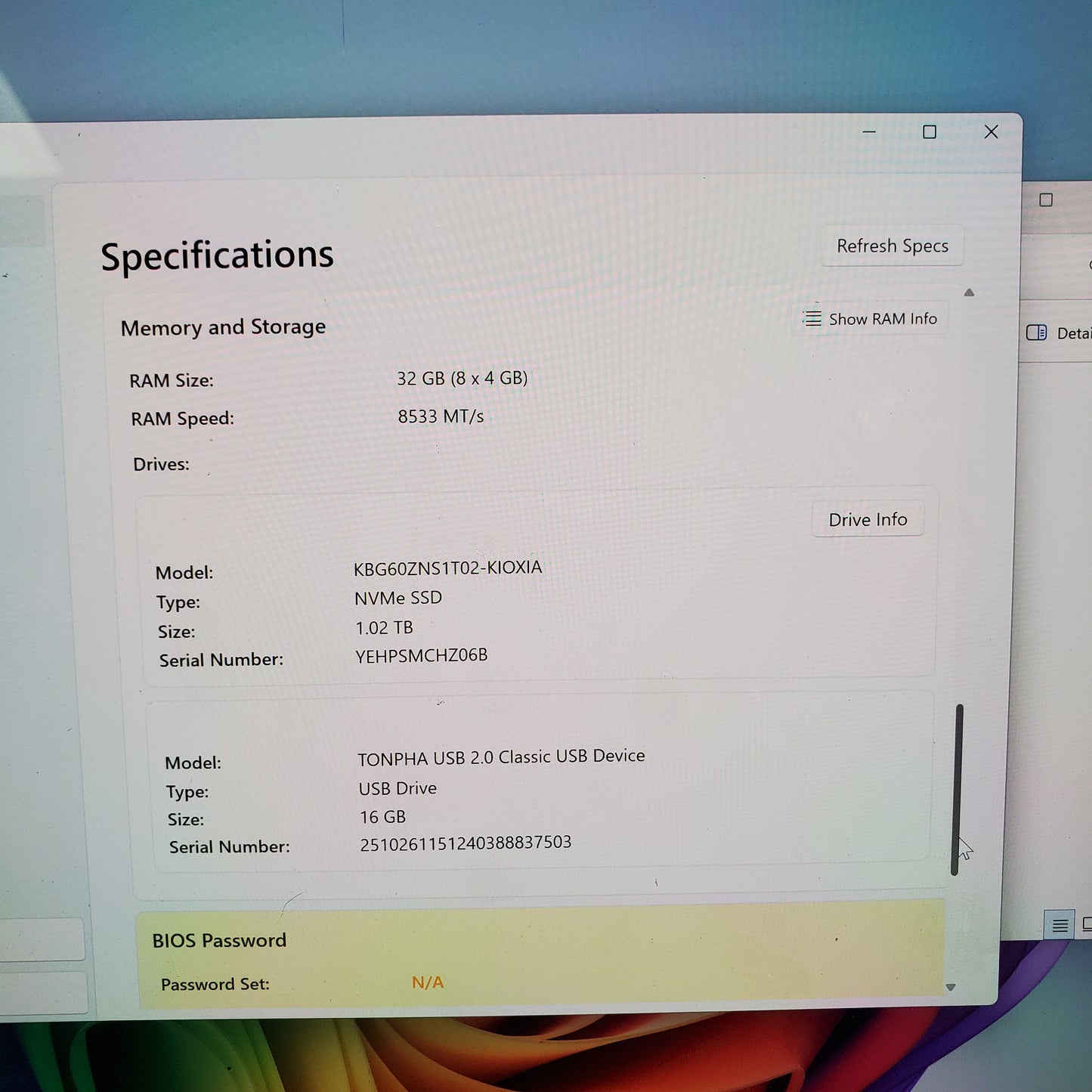Click the RAM Size: label
This screenshot has width=1092, height=1092.
(172, 380)
